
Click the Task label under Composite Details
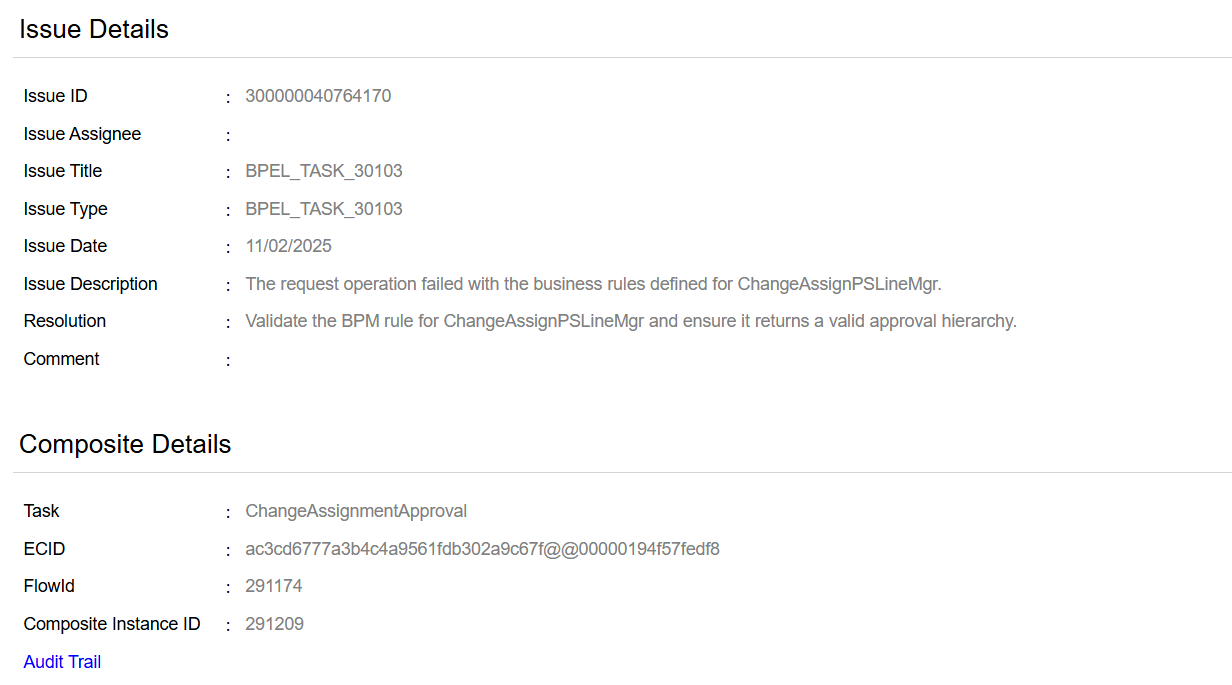[x=41, y=510]
